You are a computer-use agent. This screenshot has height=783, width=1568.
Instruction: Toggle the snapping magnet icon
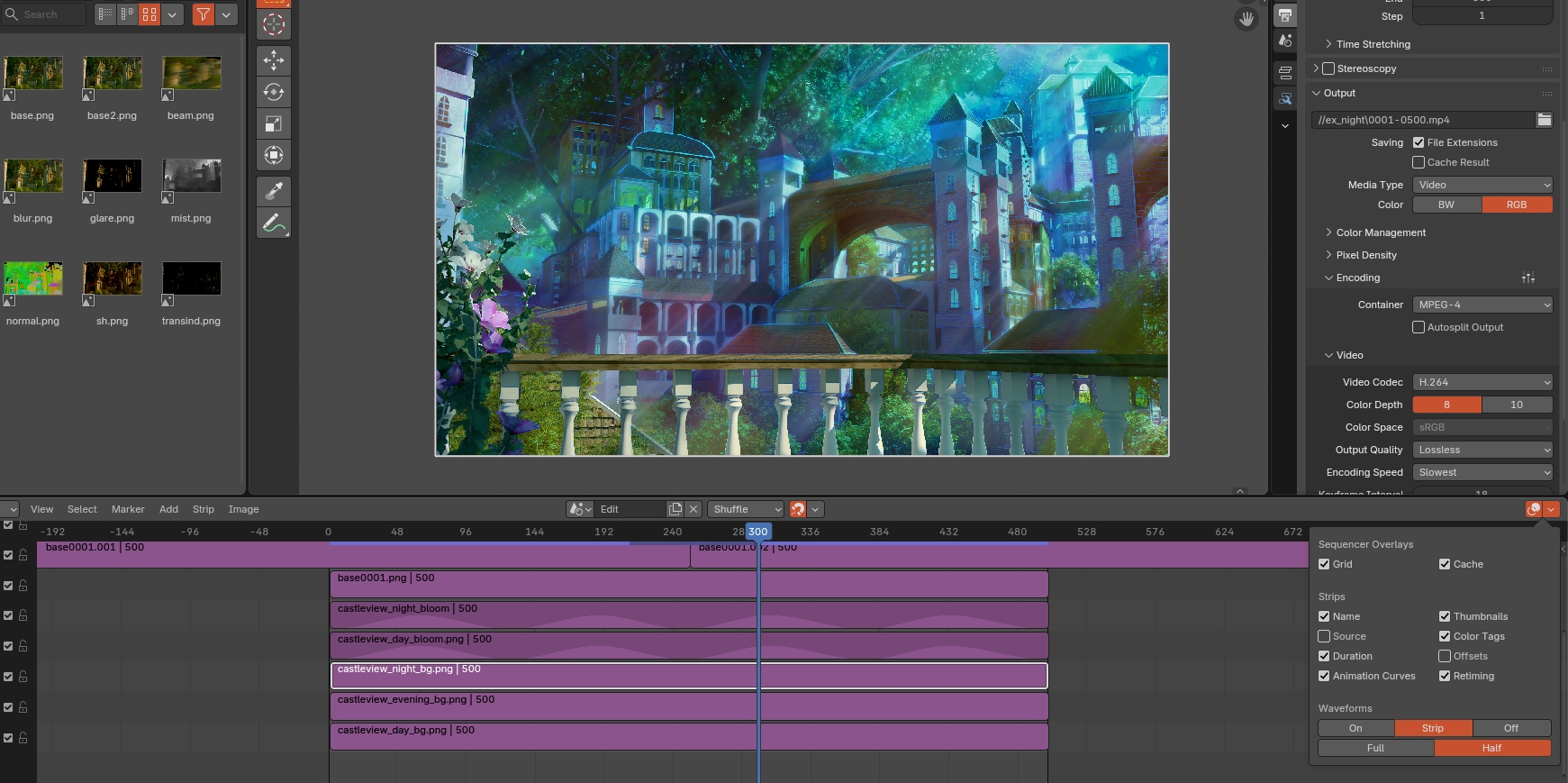pos(797,509)
